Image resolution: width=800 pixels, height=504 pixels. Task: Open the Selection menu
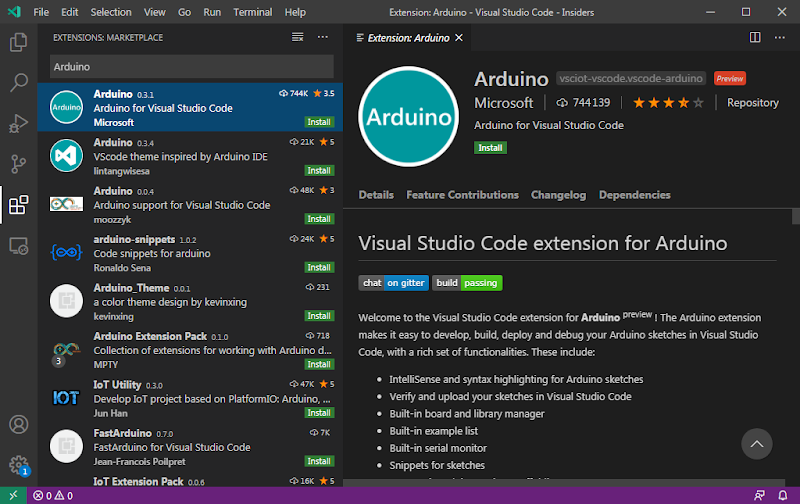(x=111, y=12)
